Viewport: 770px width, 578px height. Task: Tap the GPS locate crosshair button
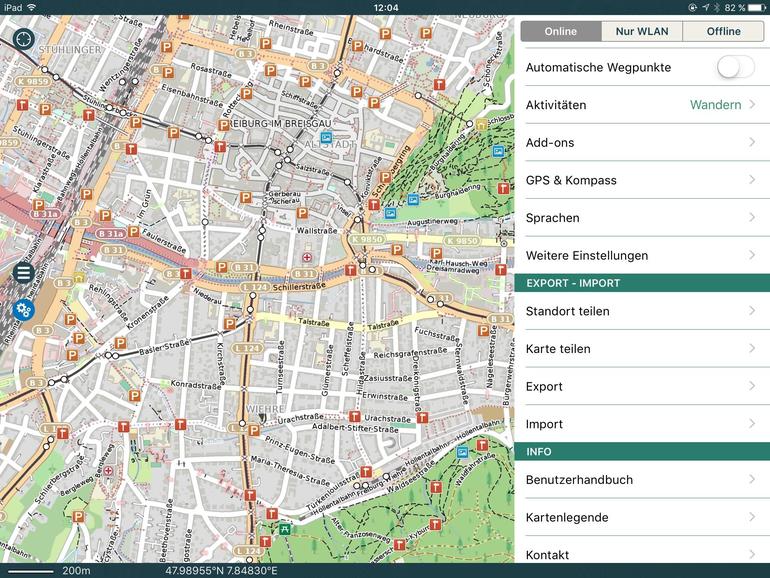(24, 39)
